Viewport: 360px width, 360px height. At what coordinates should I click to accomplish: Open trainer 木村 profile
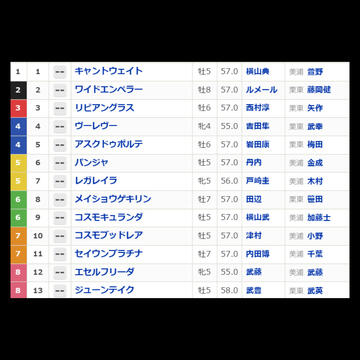tap(315, 181)
